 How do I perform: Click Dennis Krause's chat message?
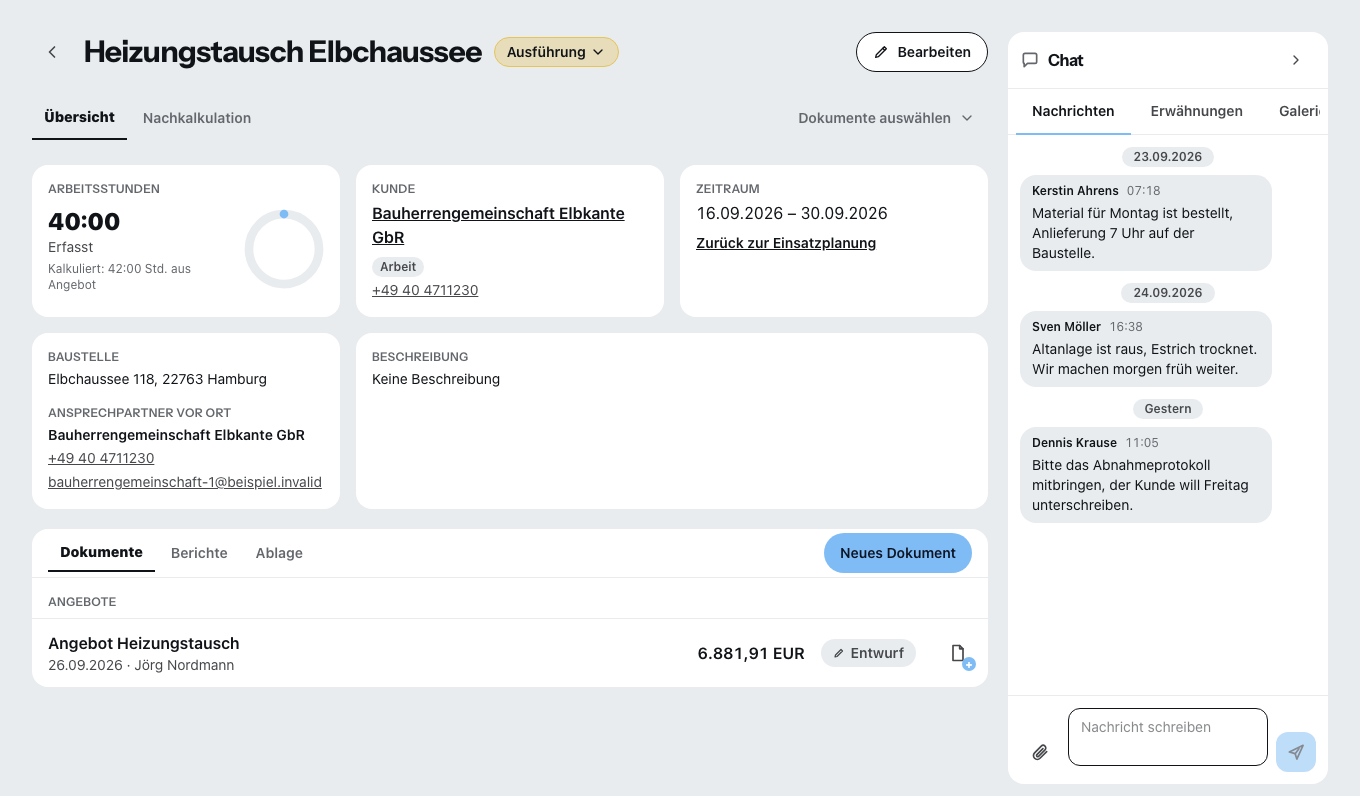(x=1146, y=475)
